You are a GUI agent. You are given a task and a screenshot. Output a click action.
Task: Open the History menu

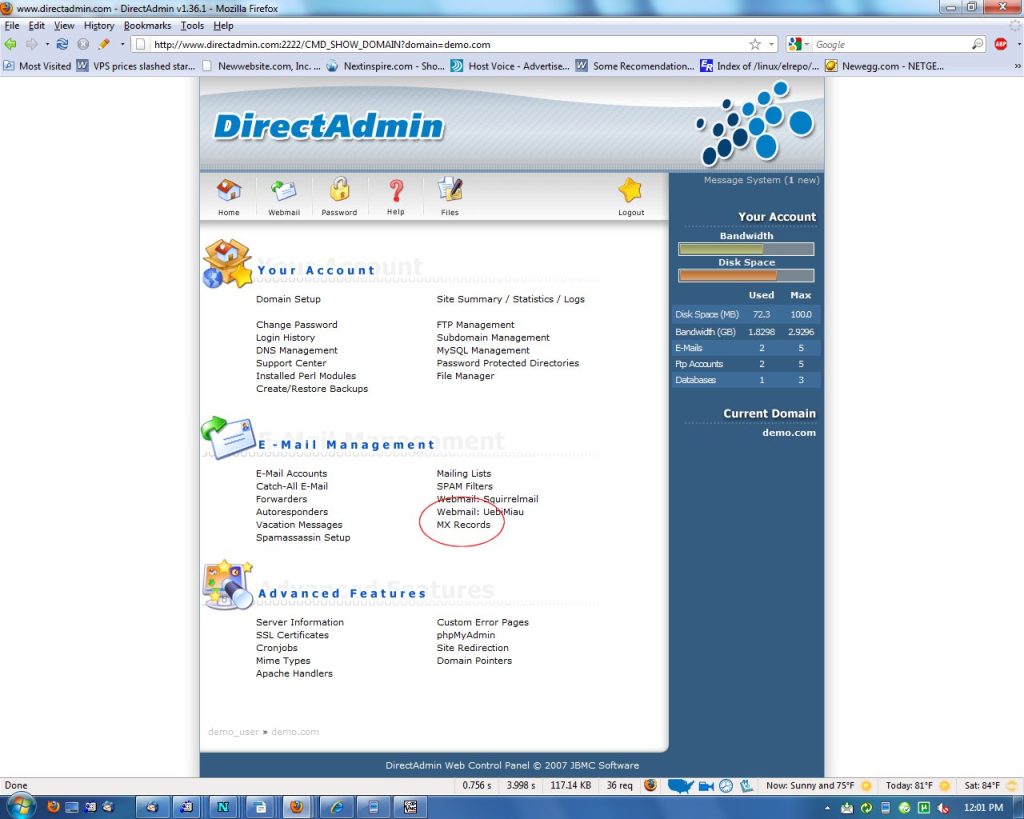click(99, 25)
